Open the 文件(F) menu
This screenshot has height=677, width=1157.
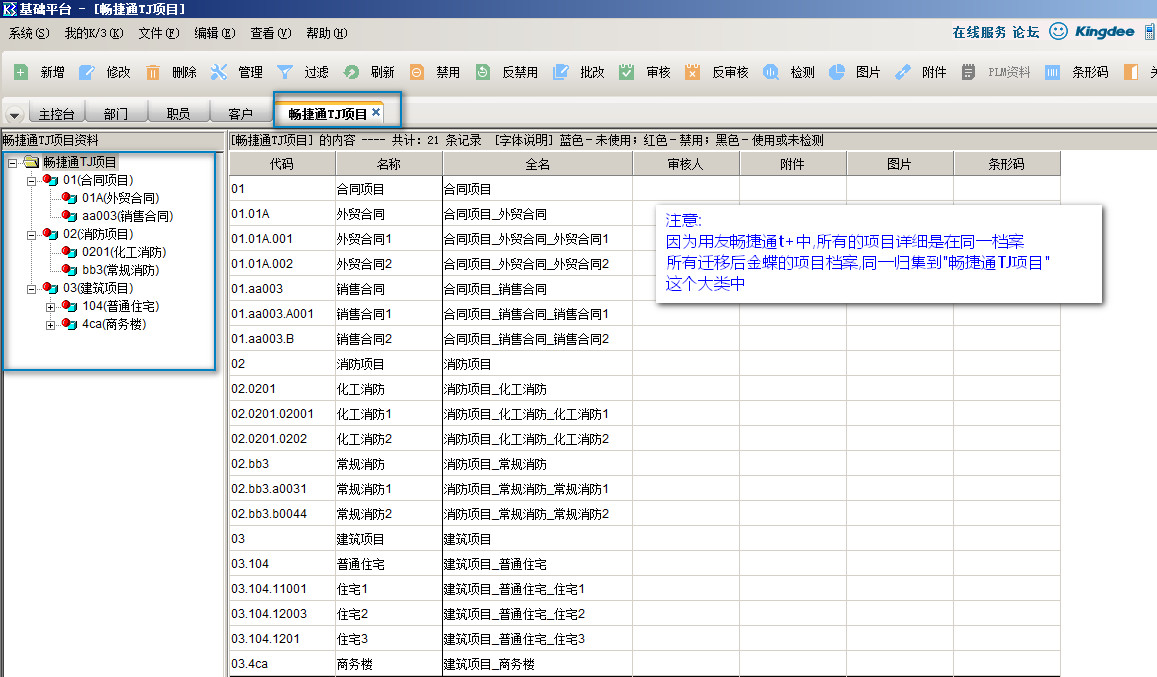159,33
